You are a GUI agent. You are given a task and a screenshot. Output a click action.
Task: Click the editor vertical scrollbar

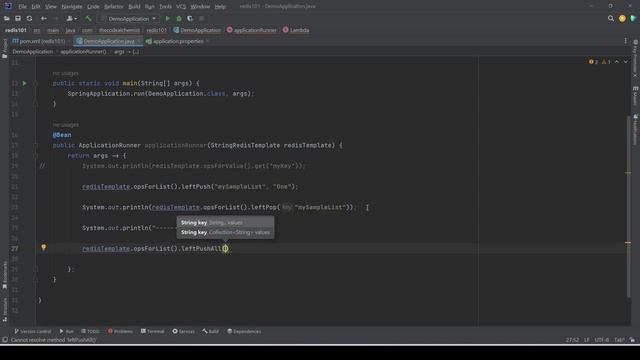[628, 207]
